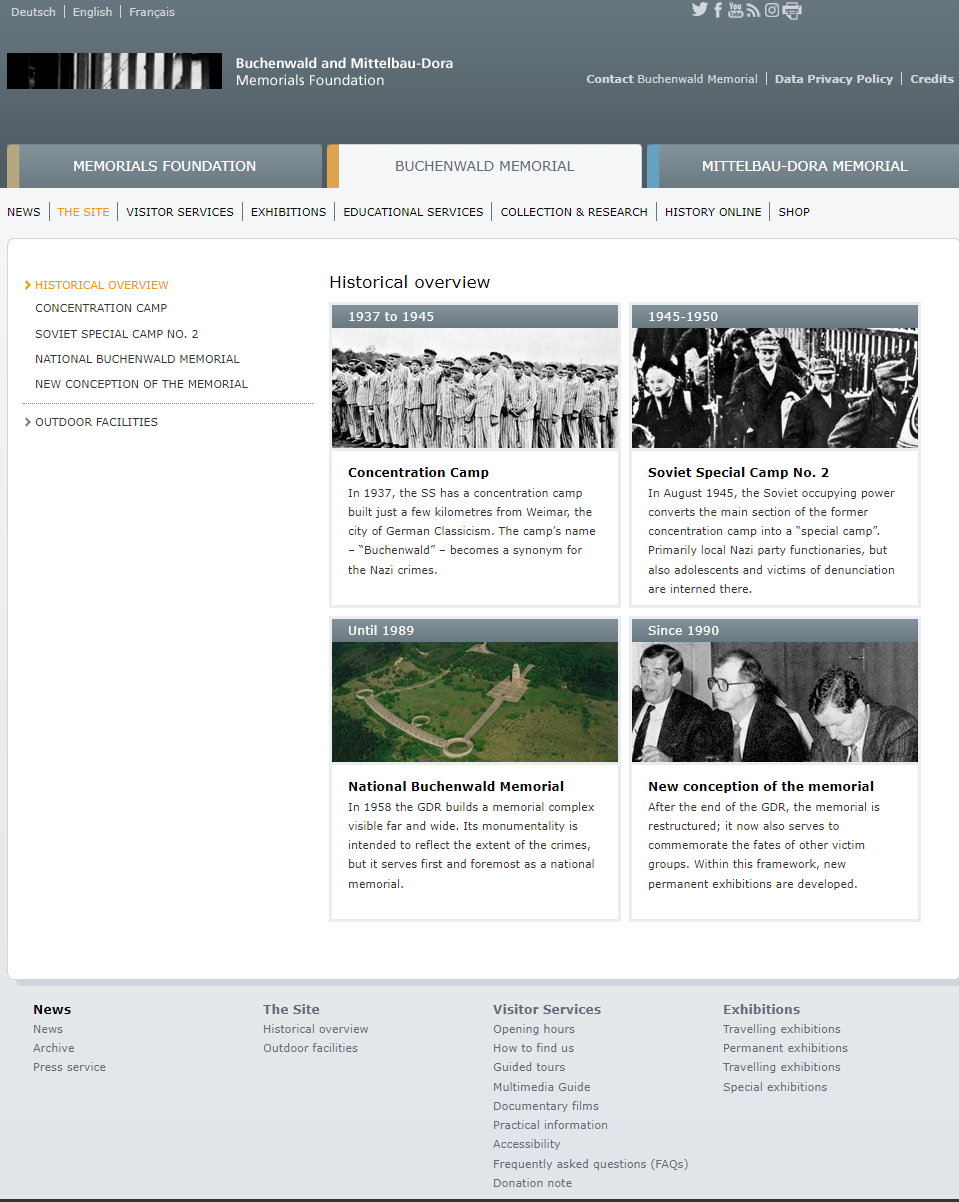Open Archive in the footer
The height and width of the screenshot is (1202, 959).
tap(54, 1048)
